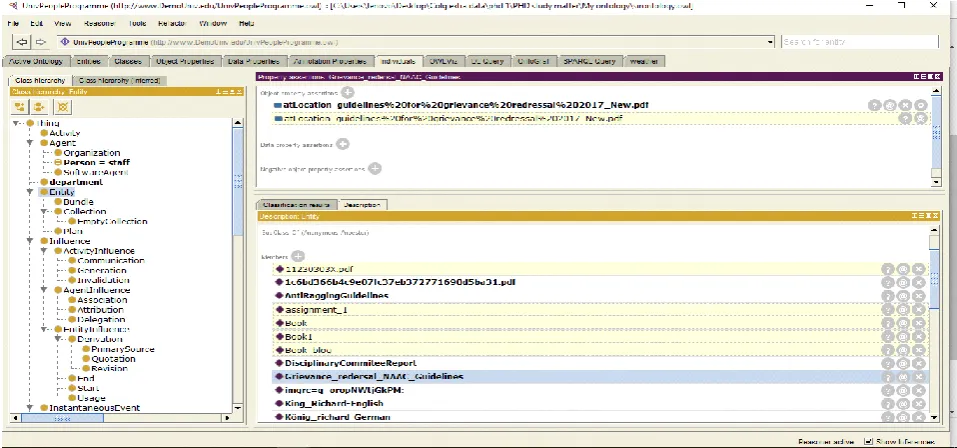This screenshot has height=448, width=957.
Task: Collapse the Thing tree node
Action: pyautogui.click(x=17, y=123)
